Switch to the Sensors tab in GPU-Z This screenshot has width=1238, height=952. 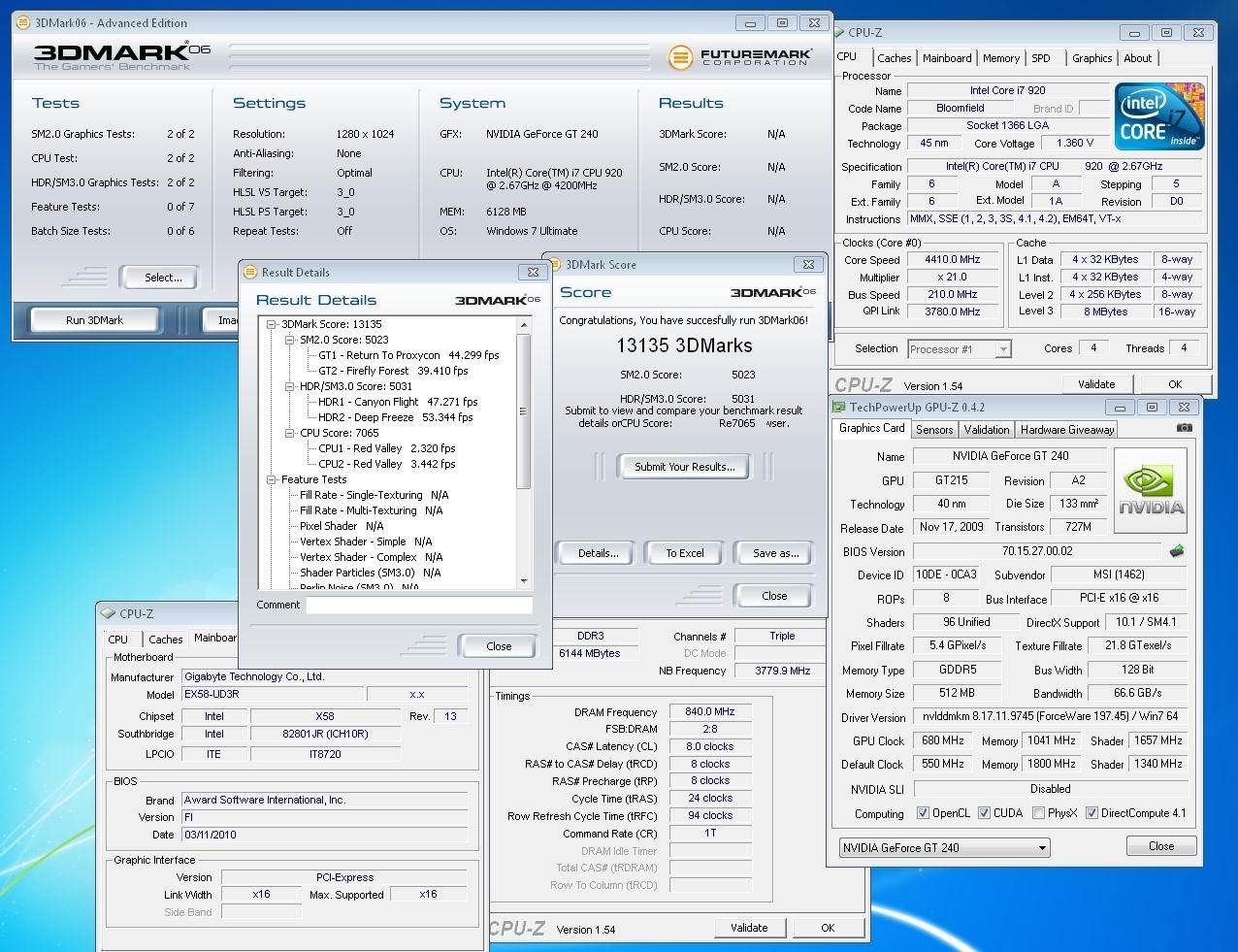point(934,430)
